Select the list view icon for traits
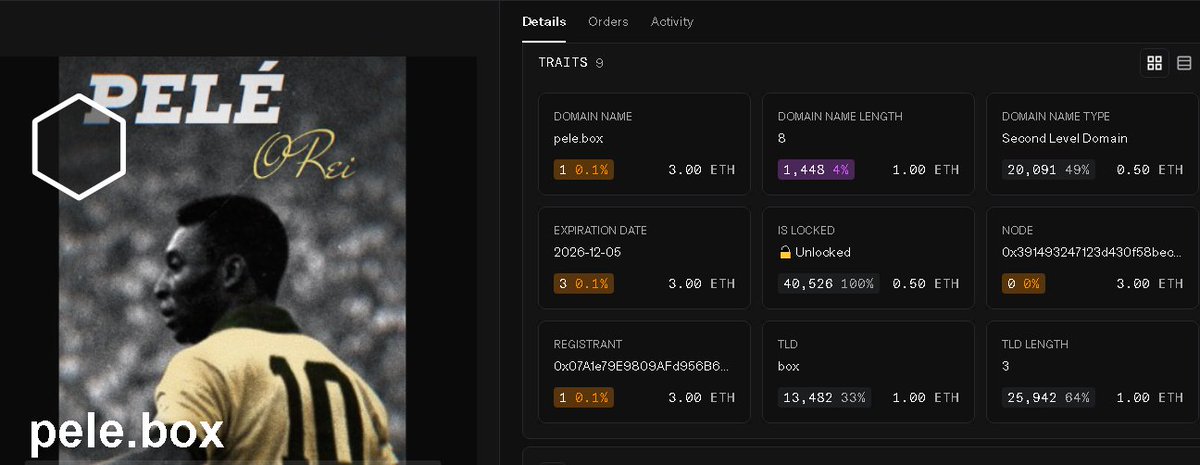This screenshot has height=465, width=1200. [x=1184, y=63]
